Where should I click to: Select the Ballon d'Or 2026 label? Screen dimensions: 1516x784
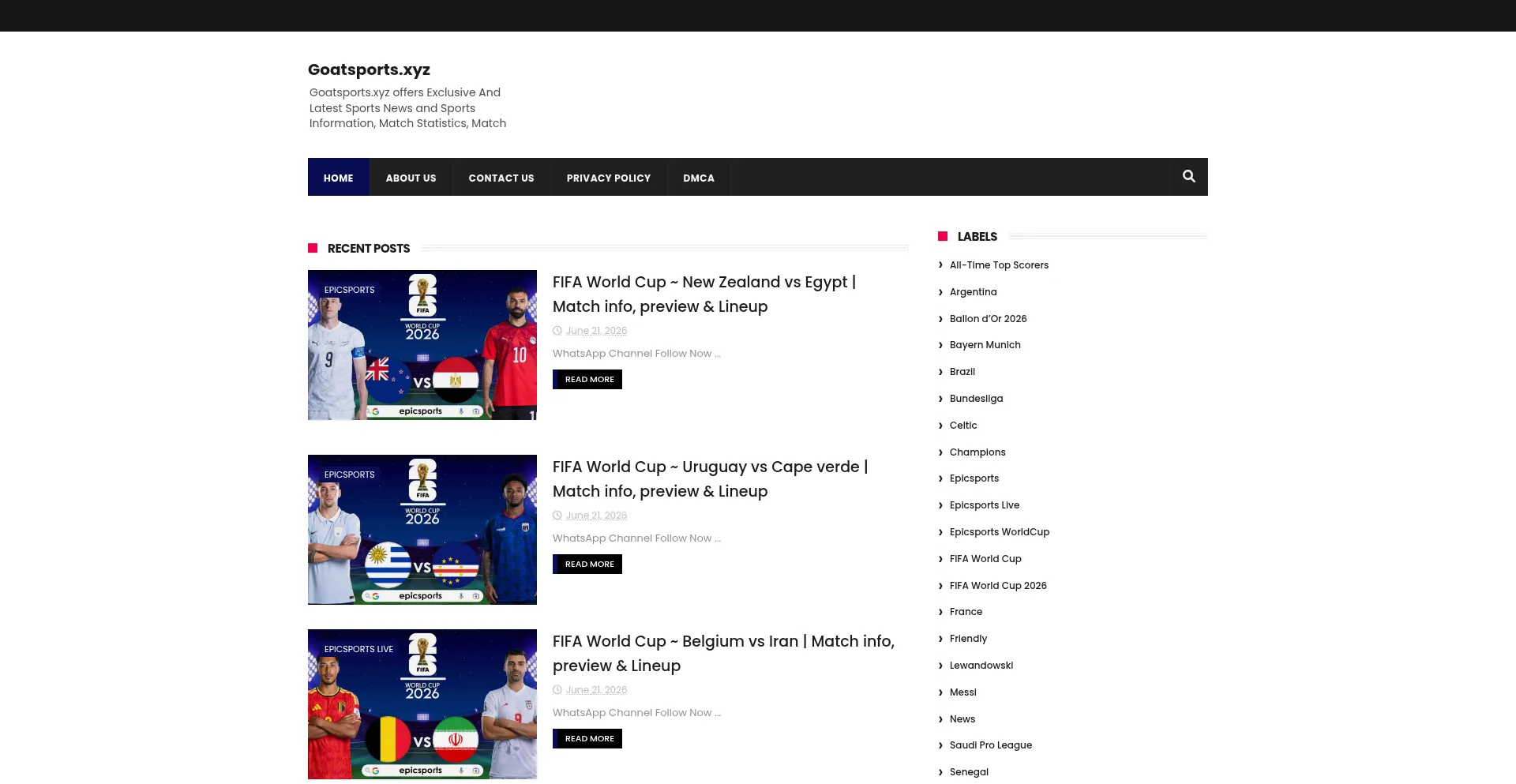pos(988,319)
